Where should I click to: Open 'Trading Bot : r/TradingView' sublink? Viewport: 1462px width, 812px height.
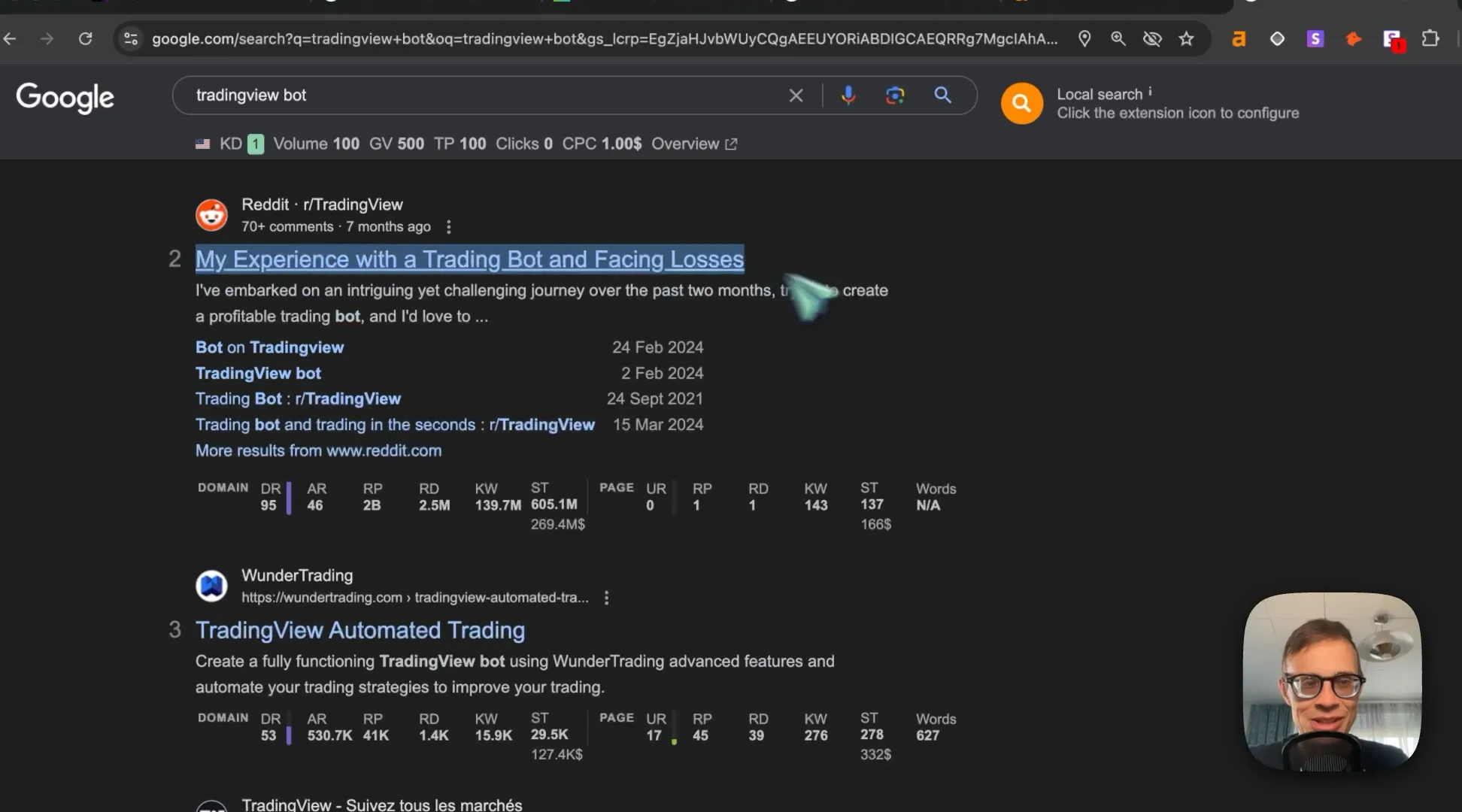(x=298, y=398)
